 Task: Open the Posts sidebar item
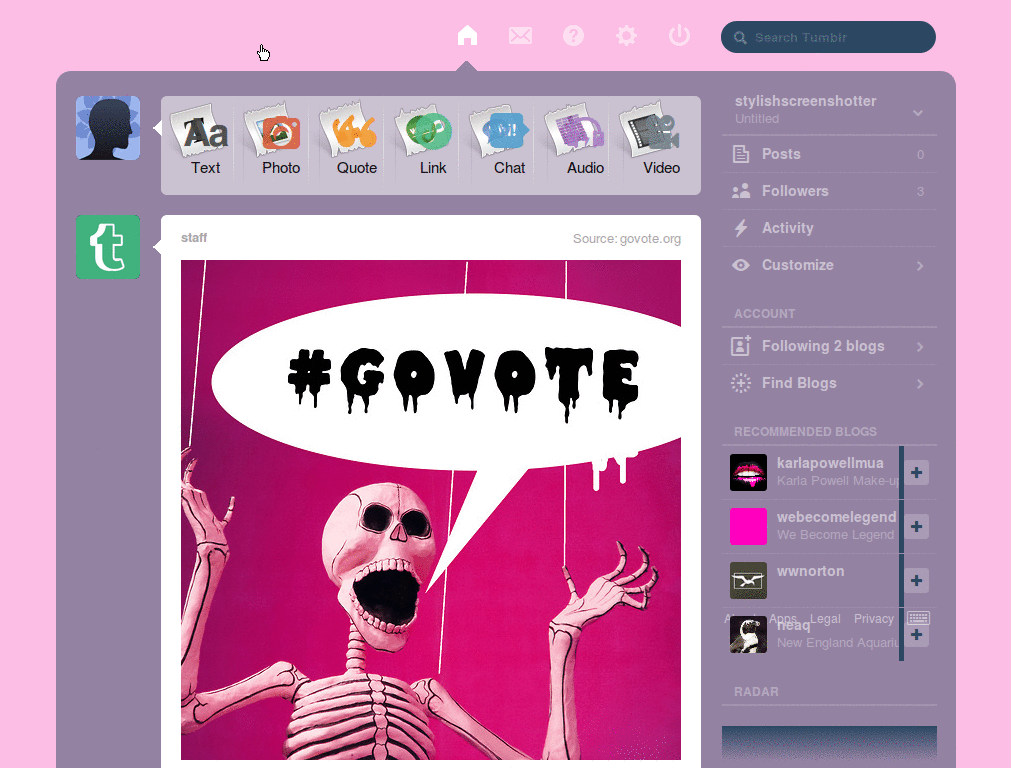click(x=829, y=154)
